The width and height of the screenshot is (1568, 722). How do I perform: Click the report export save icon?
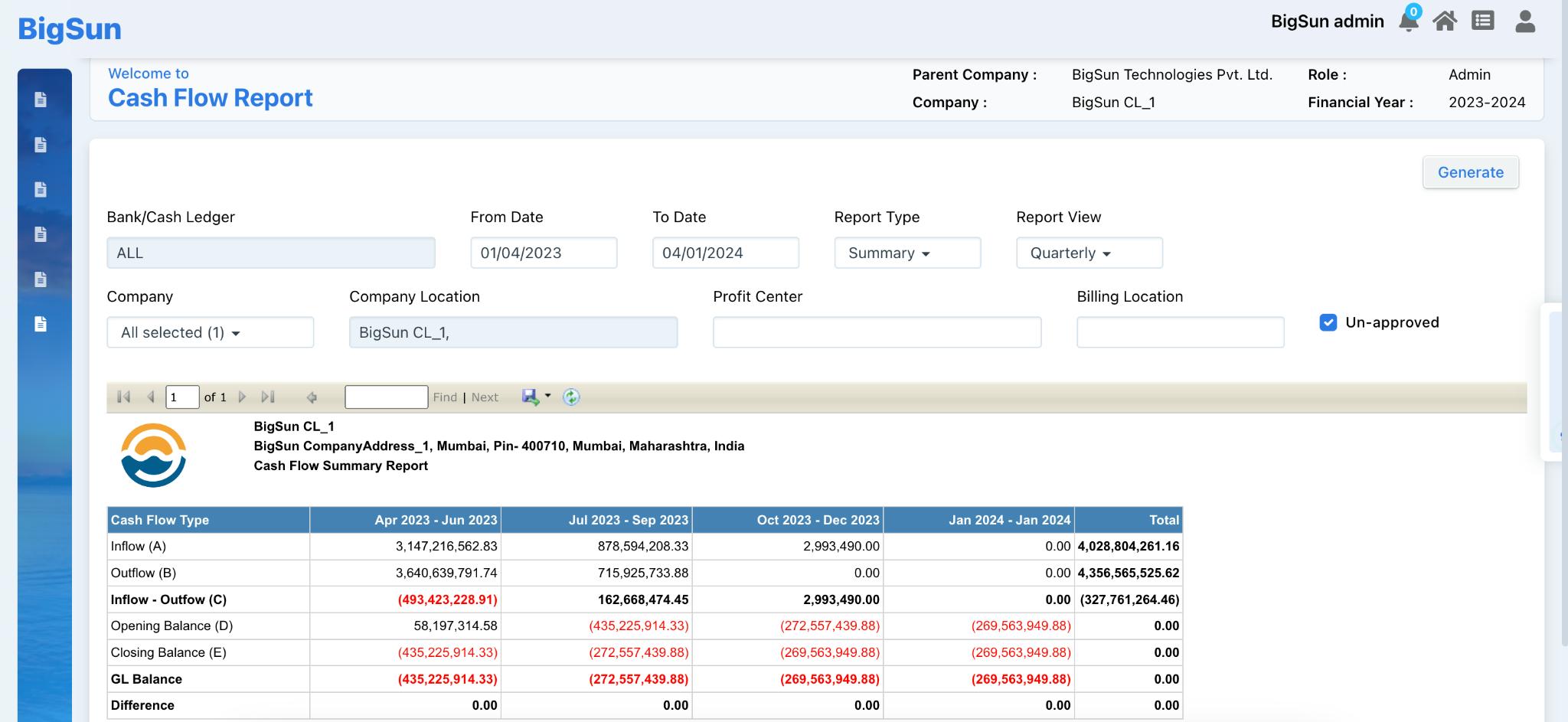point(531,397)
